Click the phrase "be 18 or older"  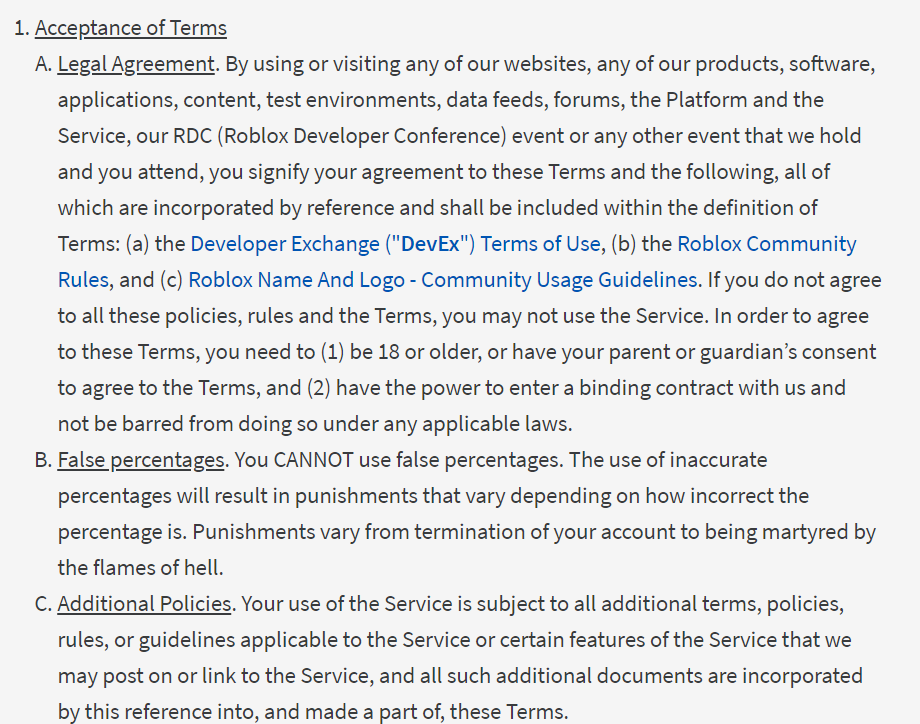(x=415, y=352)
